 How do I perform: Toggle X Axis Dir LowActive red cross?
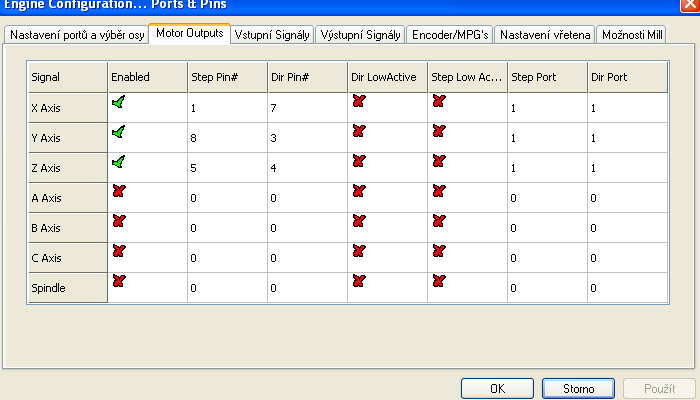point(358,101)
